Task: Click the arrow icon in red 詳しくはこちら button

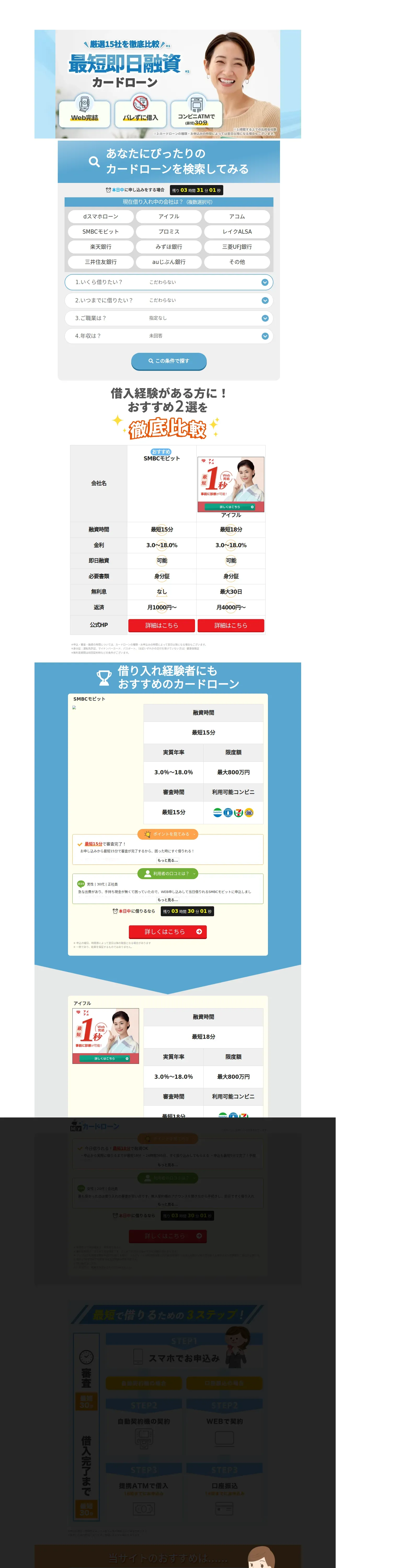Action: pyautogui.click(x=199, y=931)
